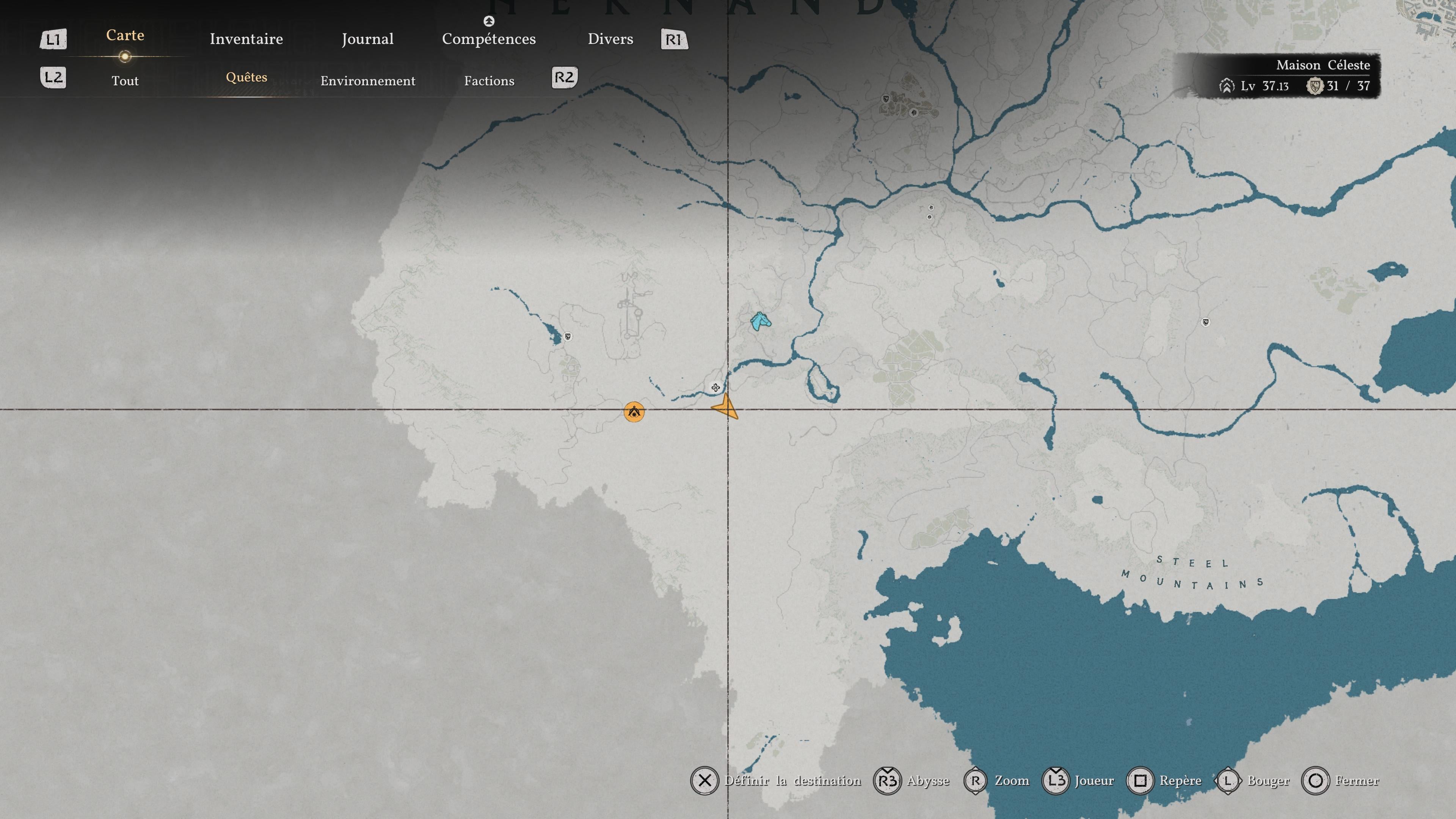Go to the Compétences tab

pos(489,39)
